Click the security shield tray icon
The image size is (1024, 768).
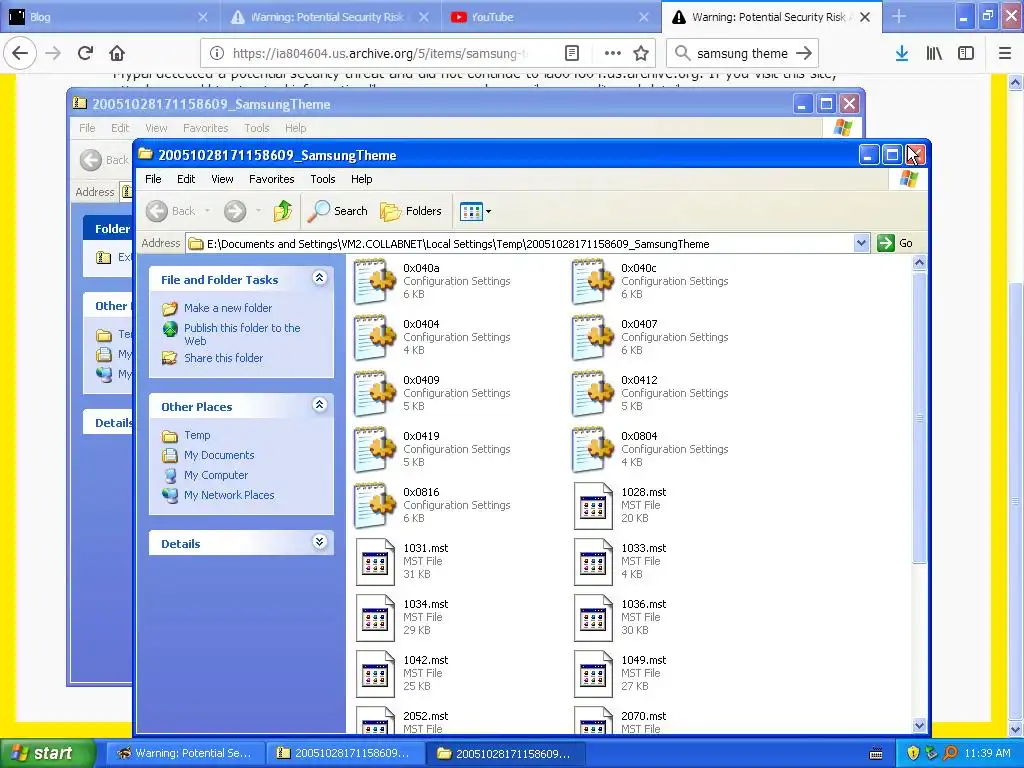913,753
